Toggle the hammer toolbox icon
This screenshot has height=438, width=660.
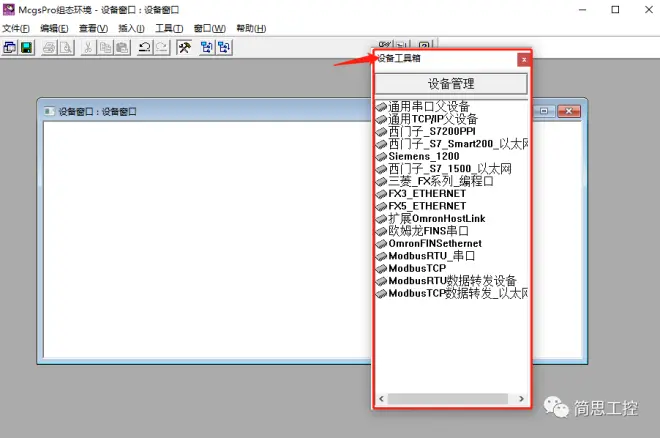[x=184, y=48]
